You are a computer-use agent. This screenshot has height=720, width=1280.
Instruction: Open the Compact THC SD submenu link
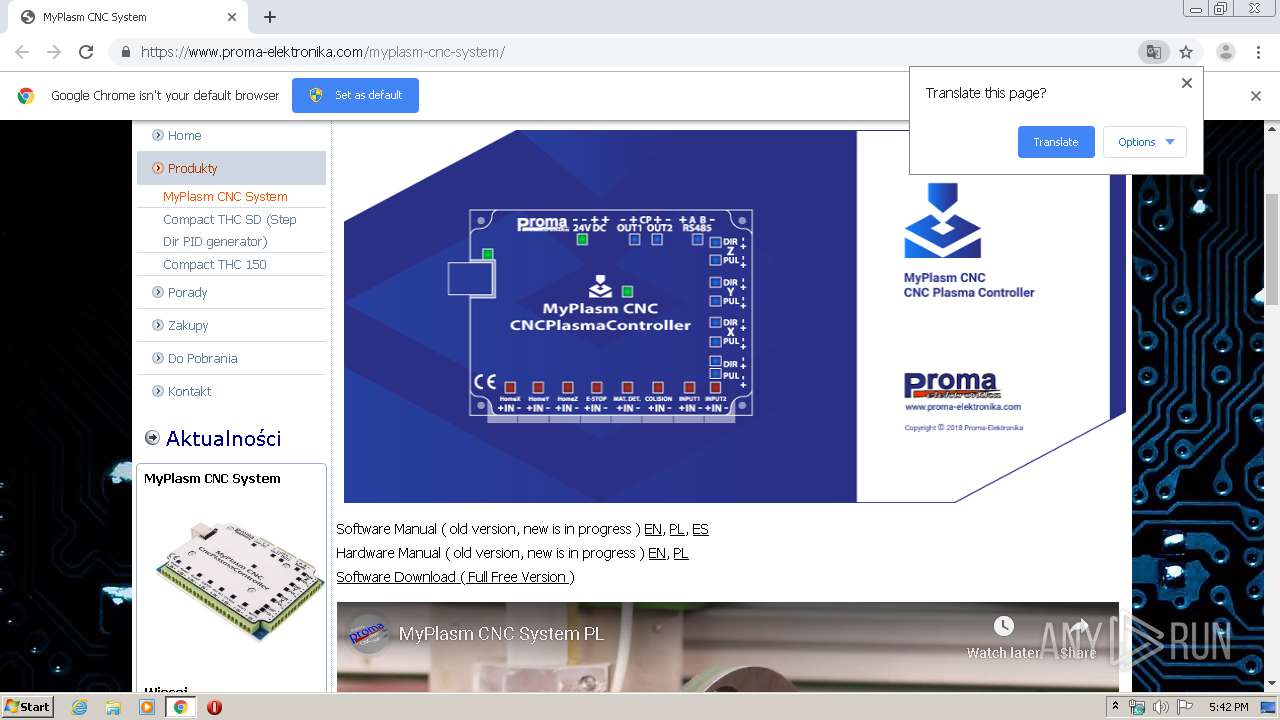[230, 230]
